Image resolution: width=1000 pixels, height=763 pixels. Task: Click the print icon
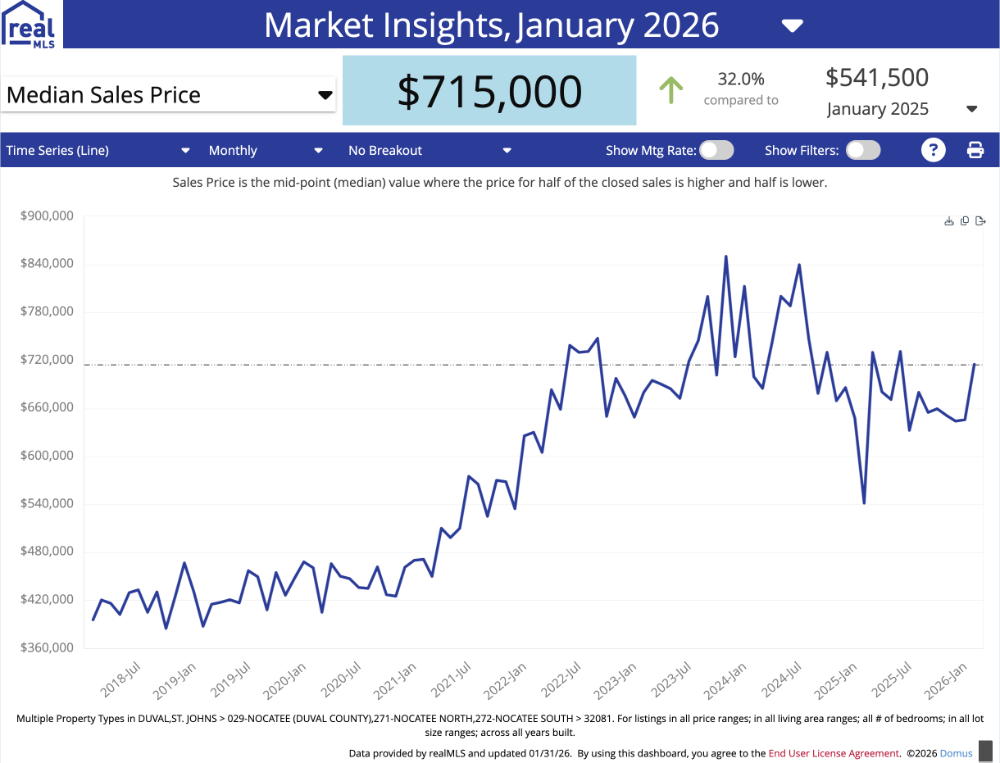[975, 149]
